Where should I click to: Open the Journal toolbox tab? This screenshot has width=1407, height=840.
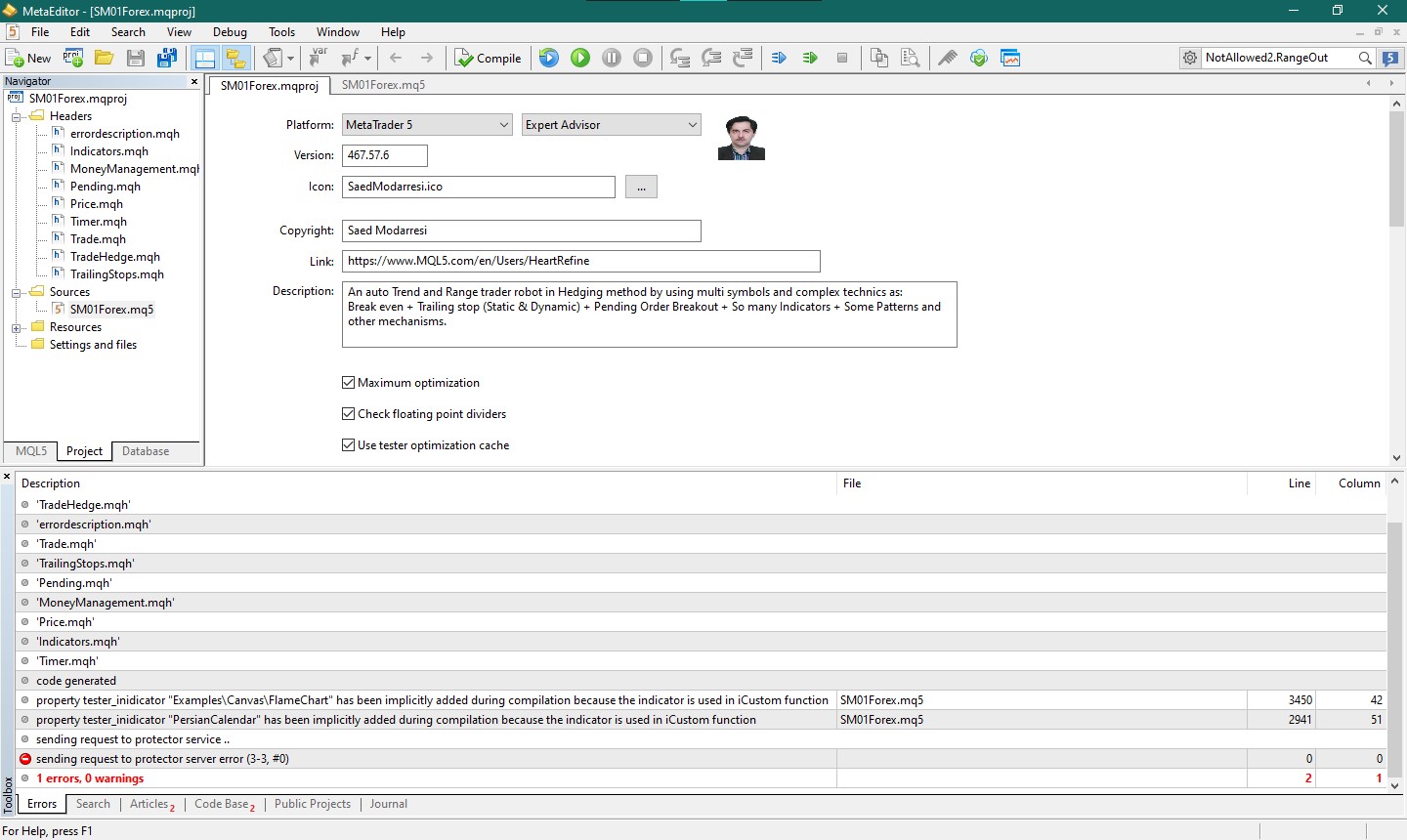pyautogui.click(x=388, y=804)
